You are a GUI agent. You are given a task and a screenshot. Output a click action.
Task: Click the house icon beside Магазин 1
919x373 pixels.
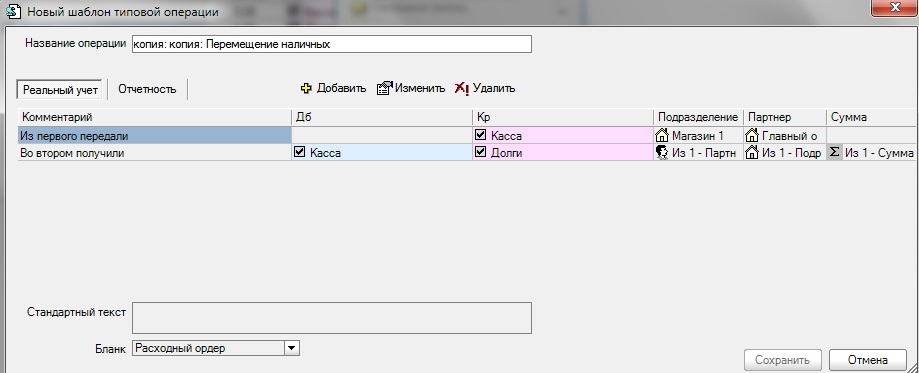(662, 135)
